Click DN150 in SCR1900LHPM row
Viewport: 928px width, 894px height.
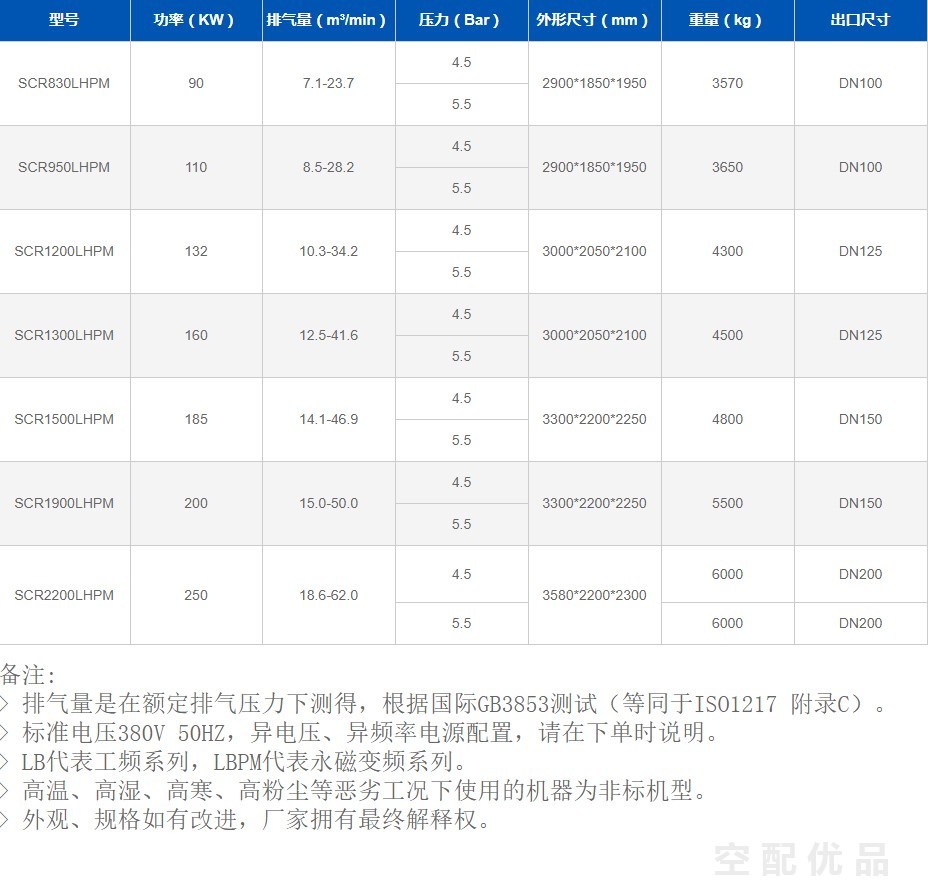coord(861,504)
